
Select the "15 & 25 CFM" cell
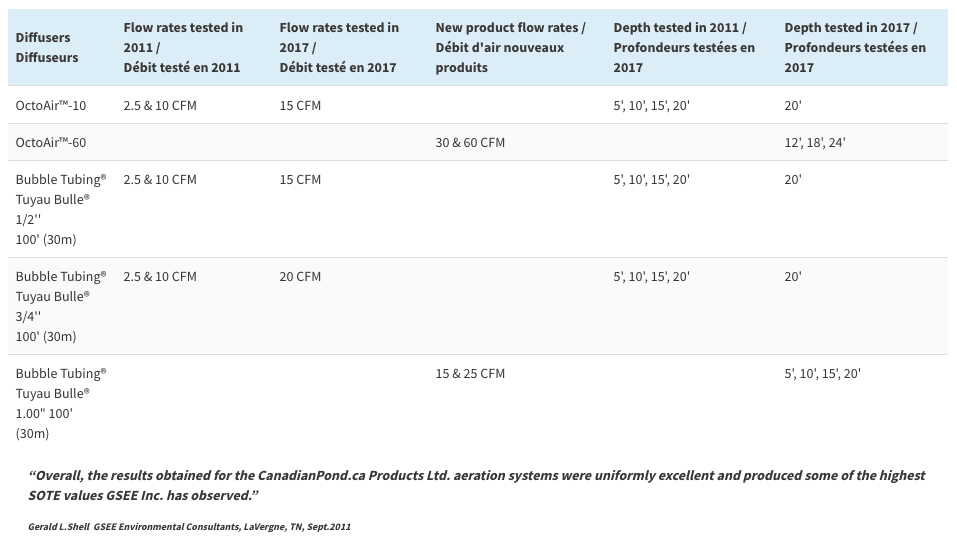pos(470,373)
